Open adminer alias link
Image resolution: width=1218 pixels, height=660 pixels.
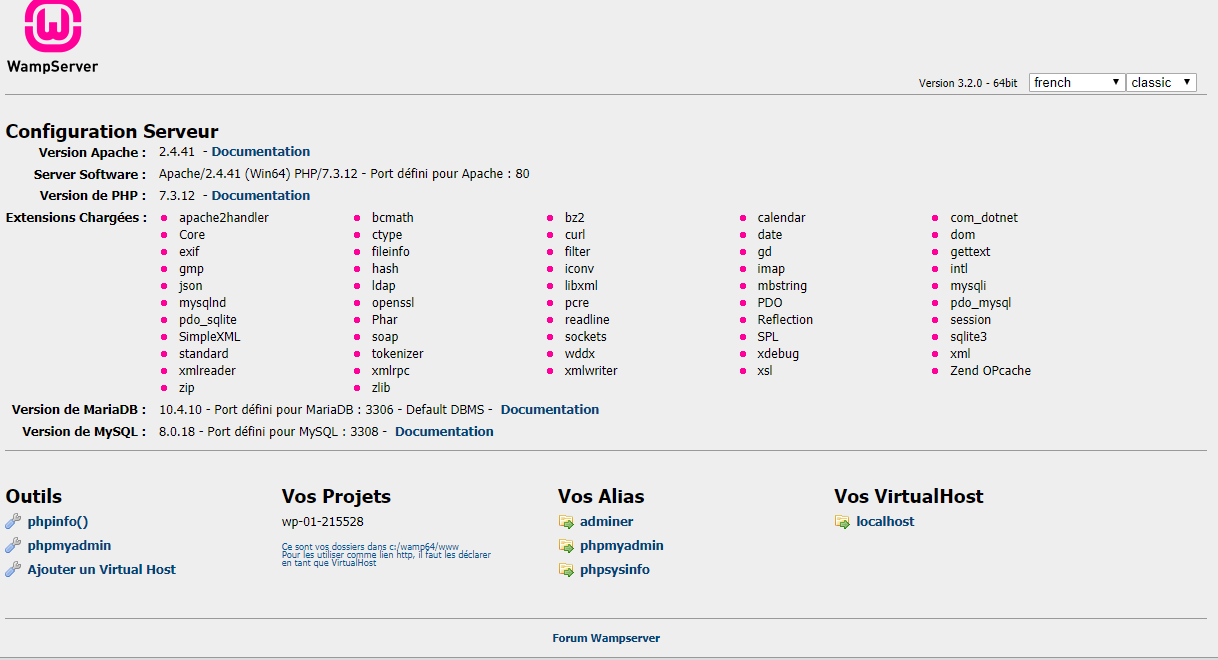click(606, 521)
